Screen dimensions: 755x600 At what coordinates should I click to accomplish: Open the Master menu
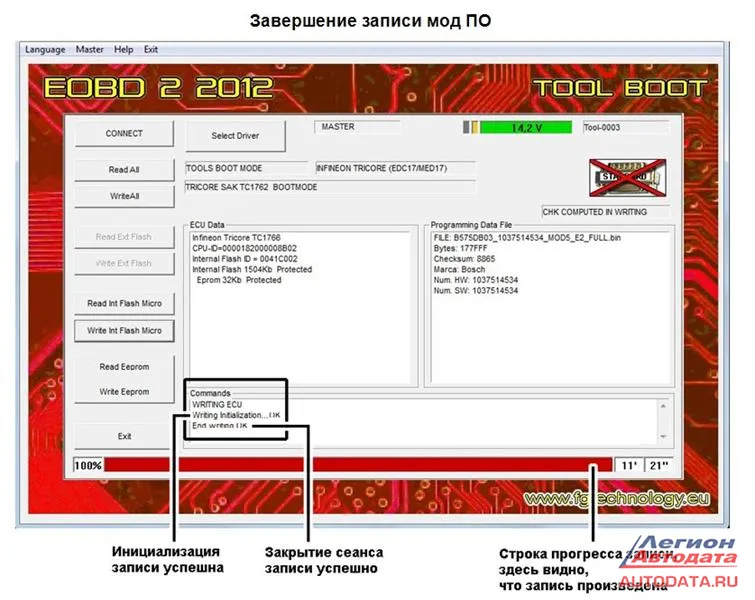click(90, 49)
